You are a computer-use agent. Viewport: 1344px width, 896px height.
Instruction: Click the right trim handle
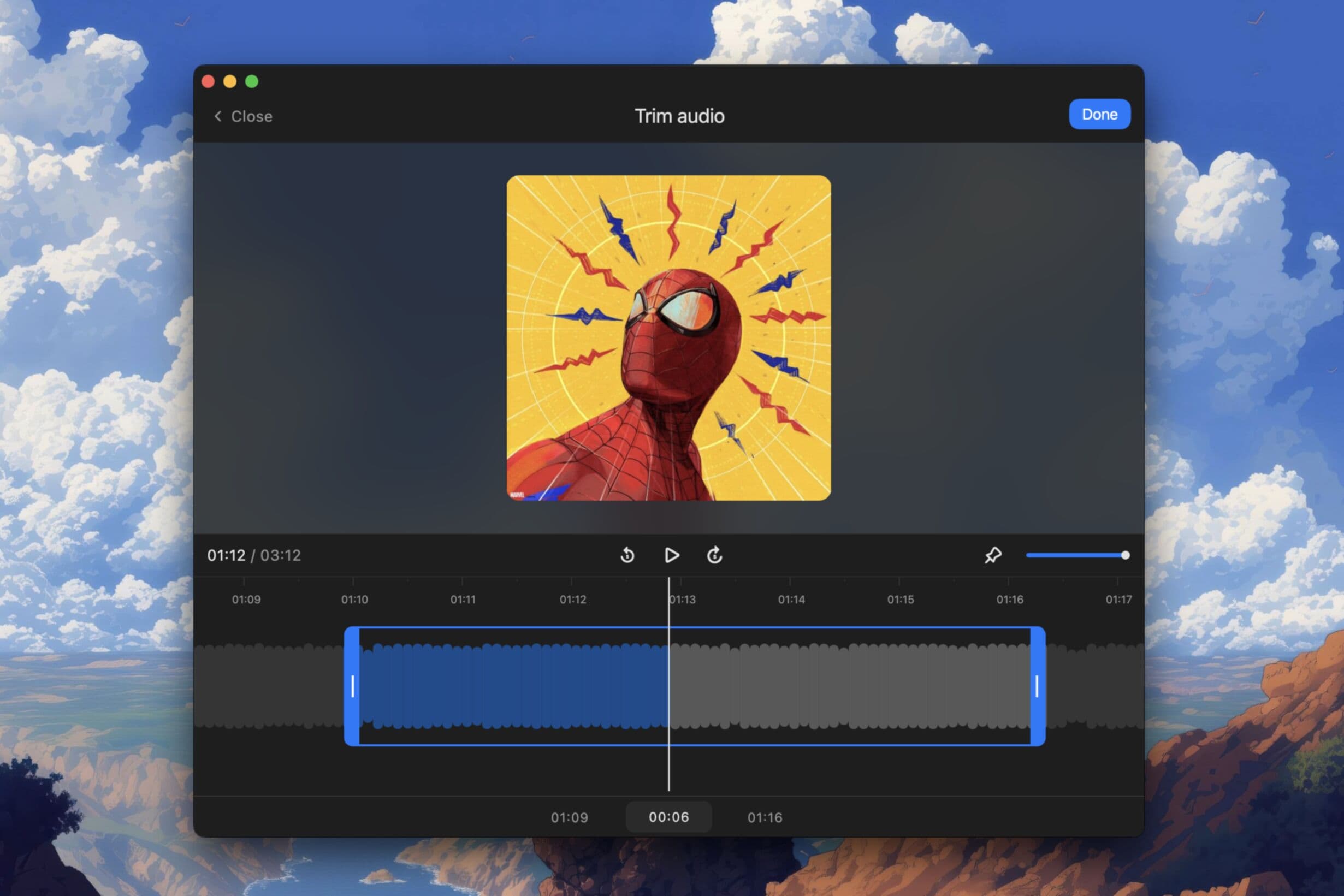1037,686
